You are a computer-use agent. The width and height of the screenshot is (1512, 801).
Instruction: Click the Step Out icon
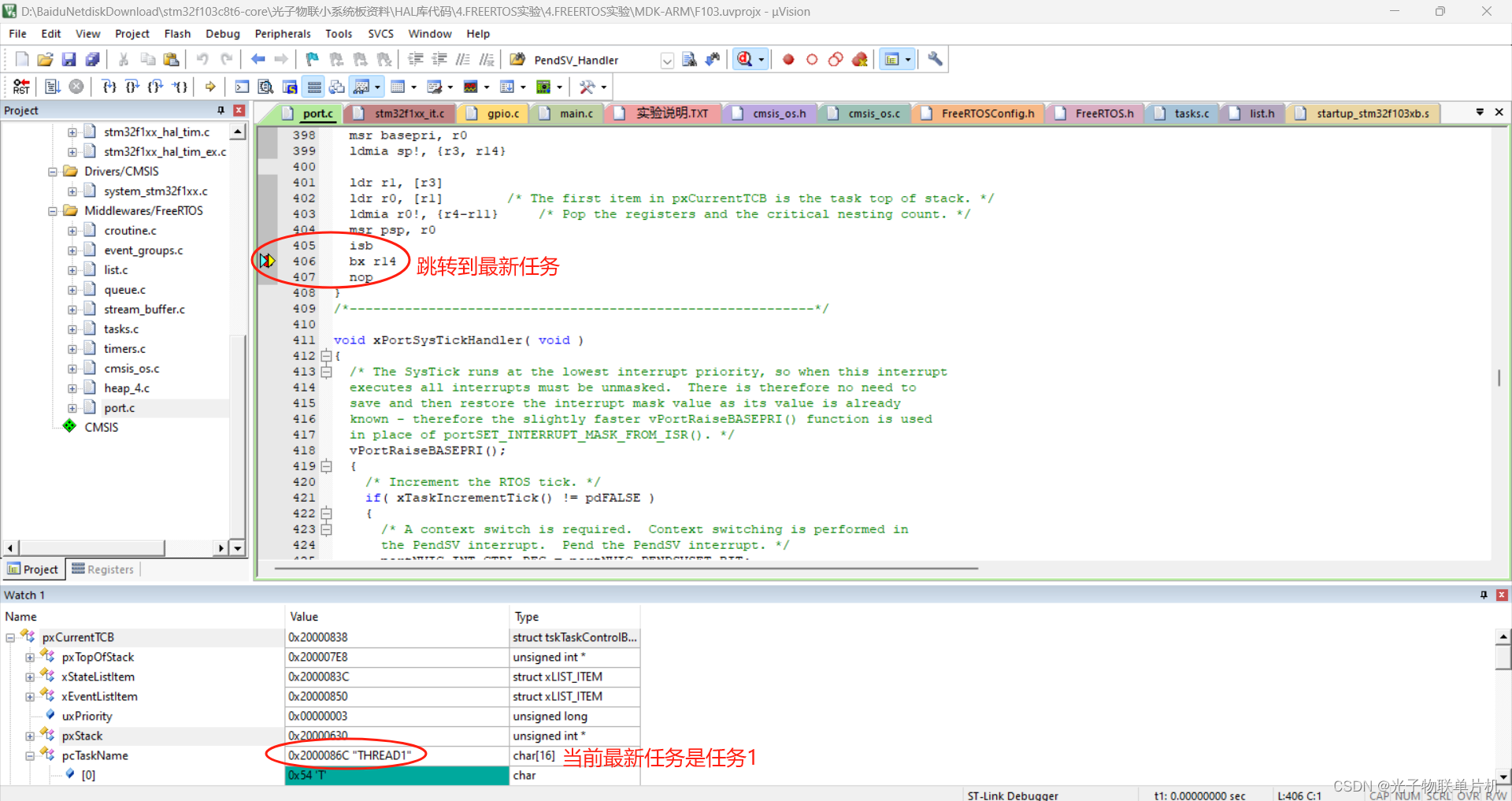point(156,87)
